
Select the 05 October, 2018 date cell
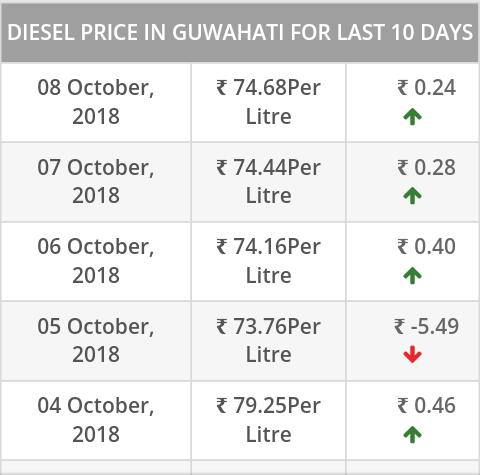(x=96, y=341)
